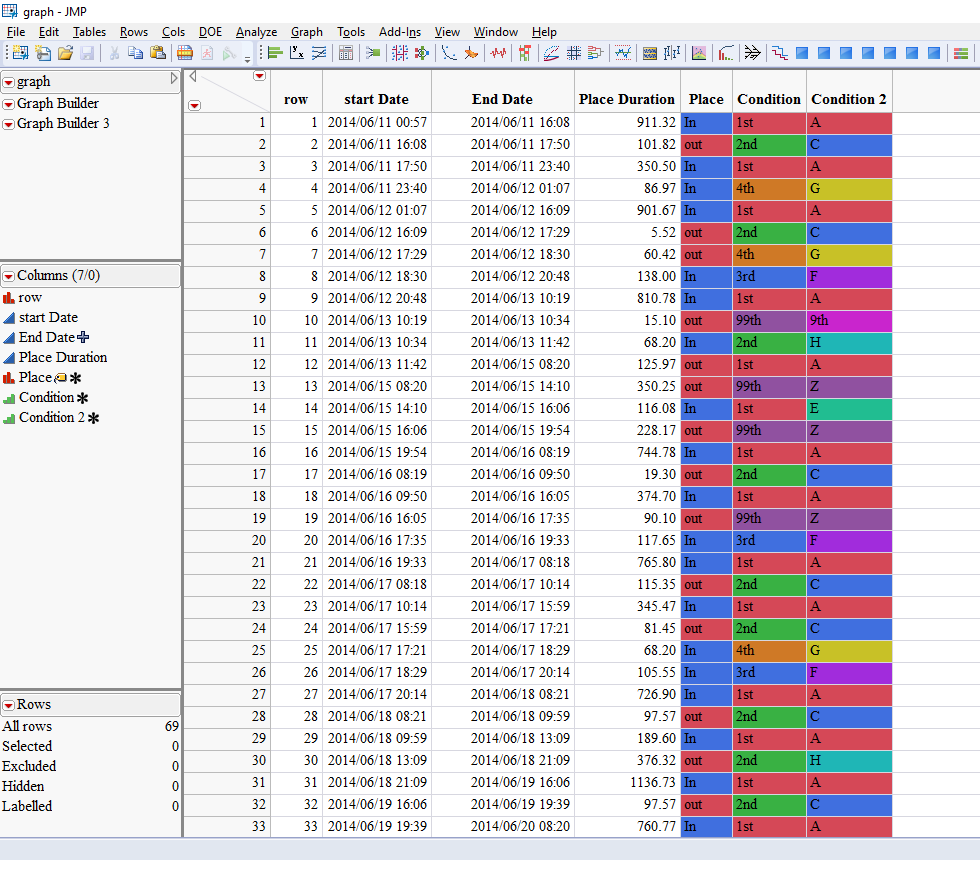Open the red triangle menu beside graph
Screen dimensions: 980x896
coord(11,83)
